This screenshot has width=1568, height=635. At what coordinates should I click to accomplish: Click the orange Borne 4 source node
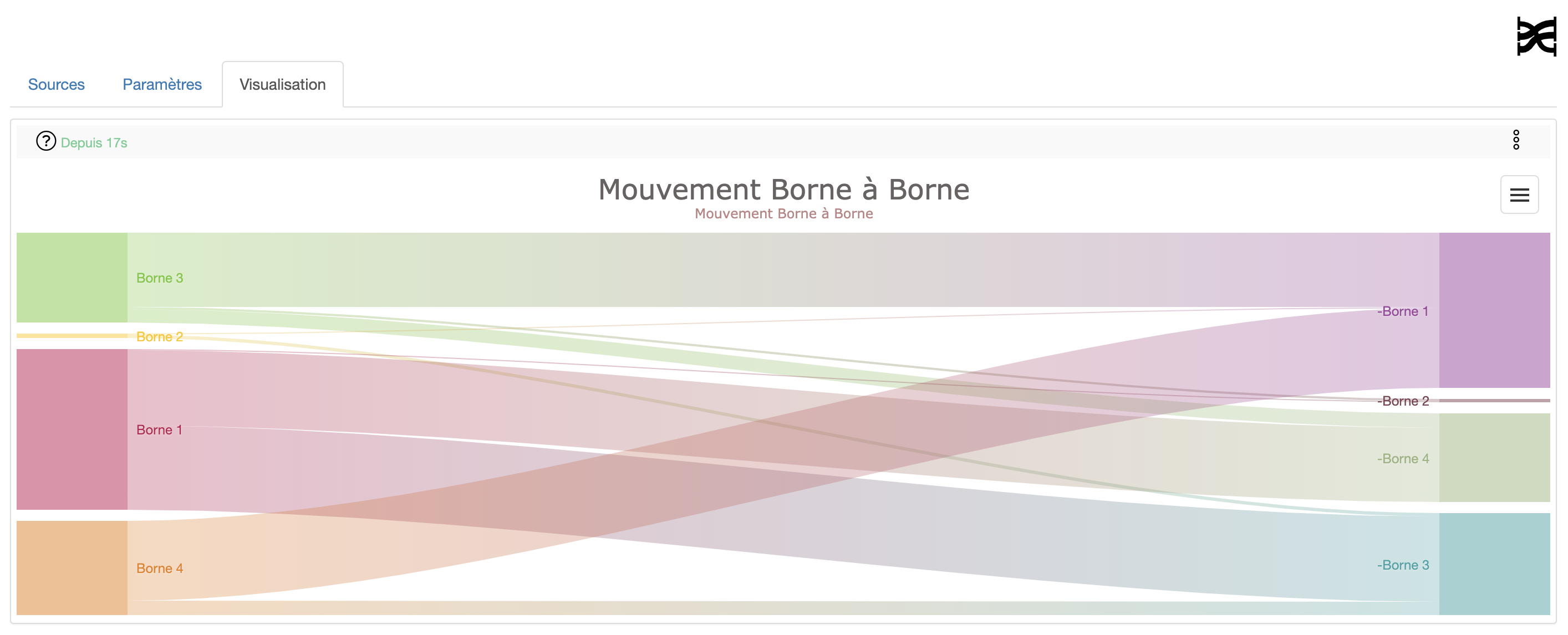tap(72, 567)
